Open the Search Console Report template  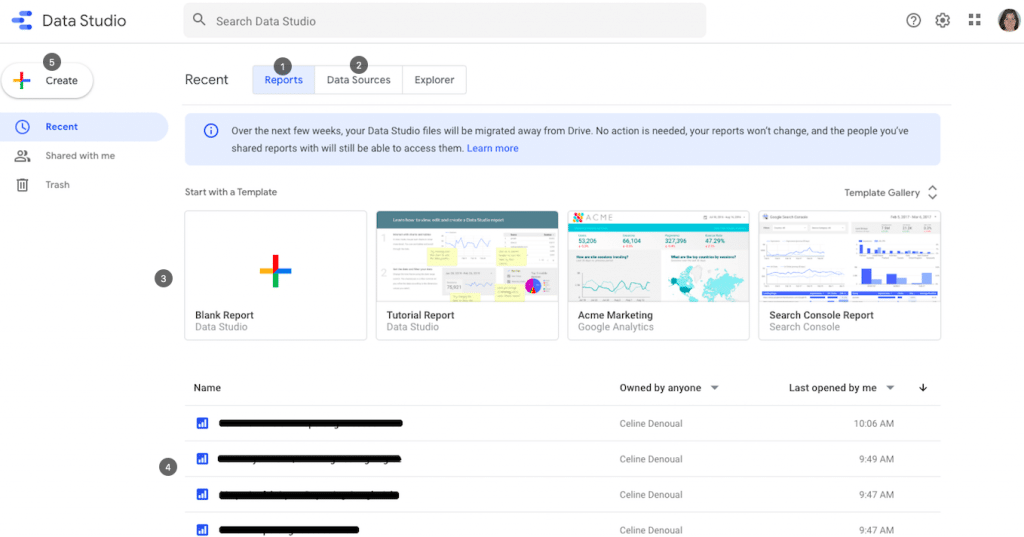(x=850, y=275)
